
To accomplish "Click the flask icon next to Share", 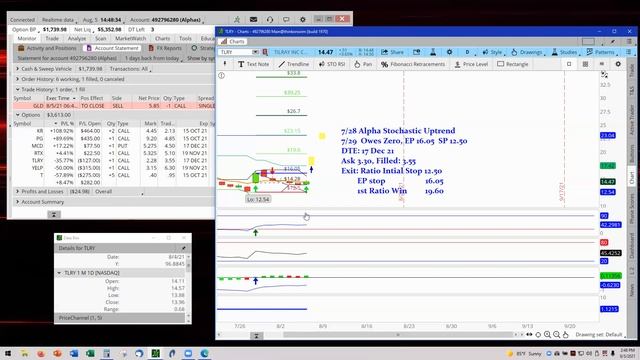I will click(x=433, y=52).
